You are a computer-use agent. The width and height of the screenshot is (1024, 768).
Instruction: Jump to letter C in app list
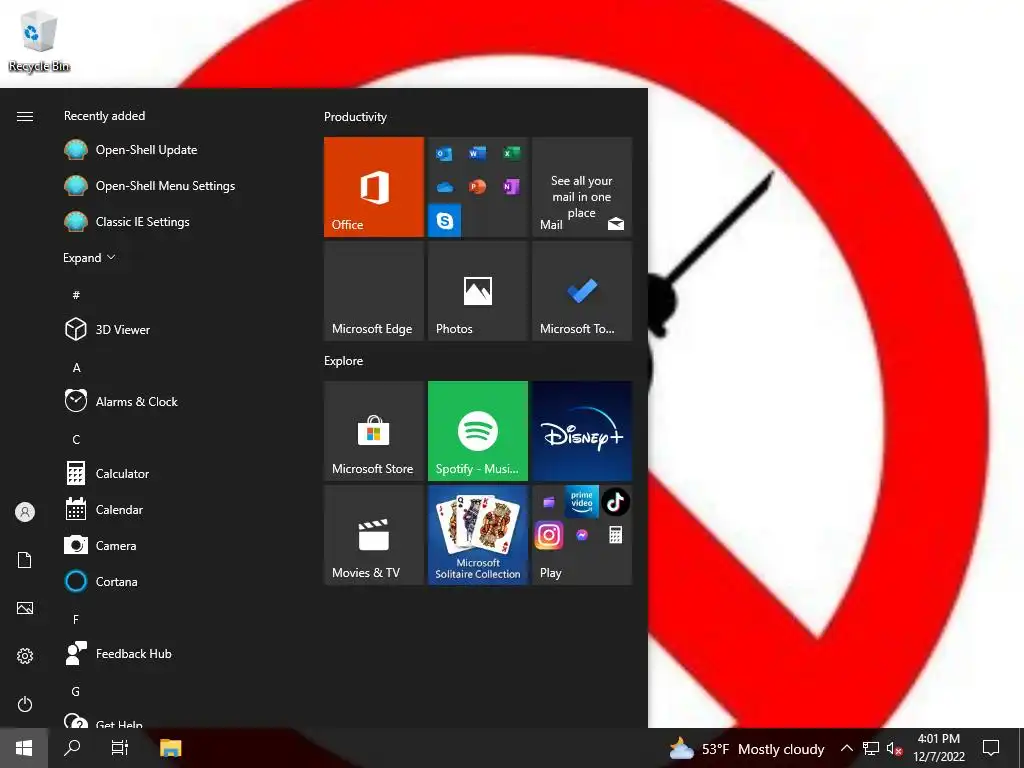click(x=76, y=440)
